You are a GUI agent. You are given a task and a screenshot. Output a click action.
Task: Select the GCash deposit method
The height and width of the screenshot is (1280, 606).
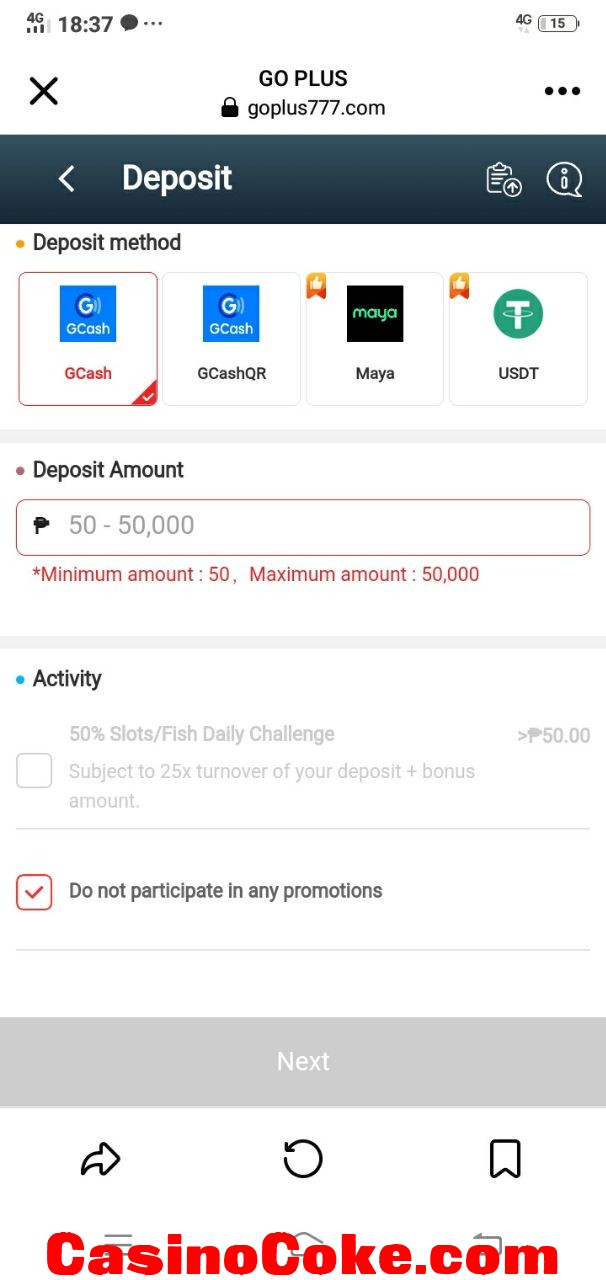click(88, 339)
